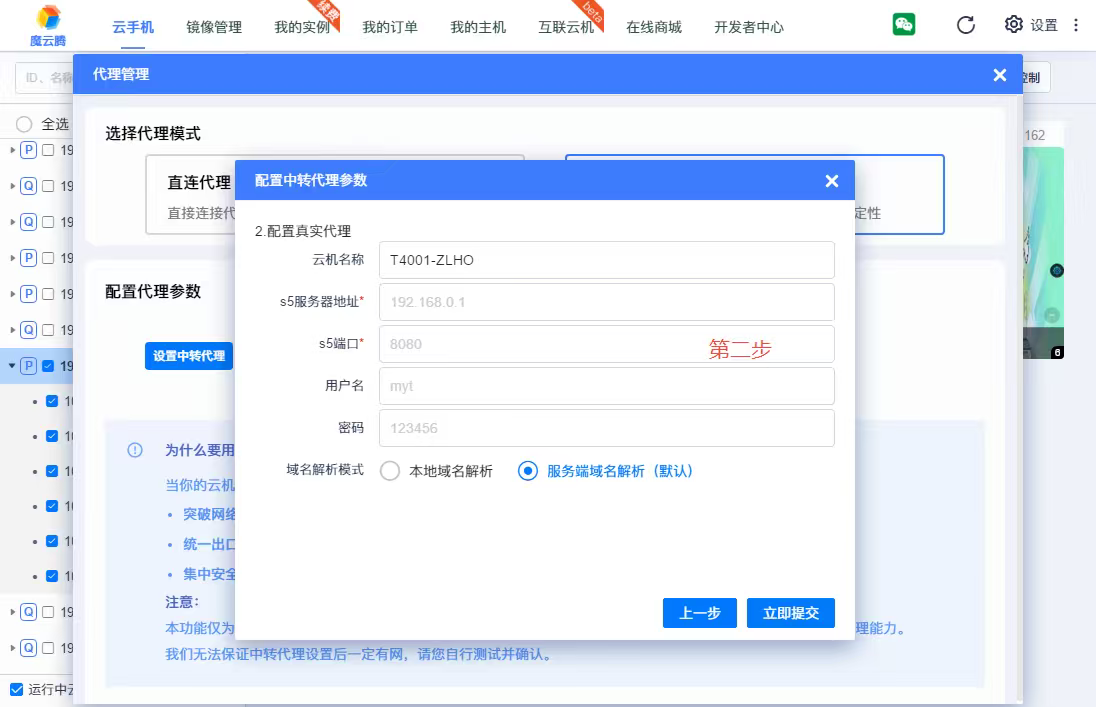The width and height of the screenshot is (1096, 707).
Task: Click the 魔云腾 logo icon
Action: pos(48,18)
